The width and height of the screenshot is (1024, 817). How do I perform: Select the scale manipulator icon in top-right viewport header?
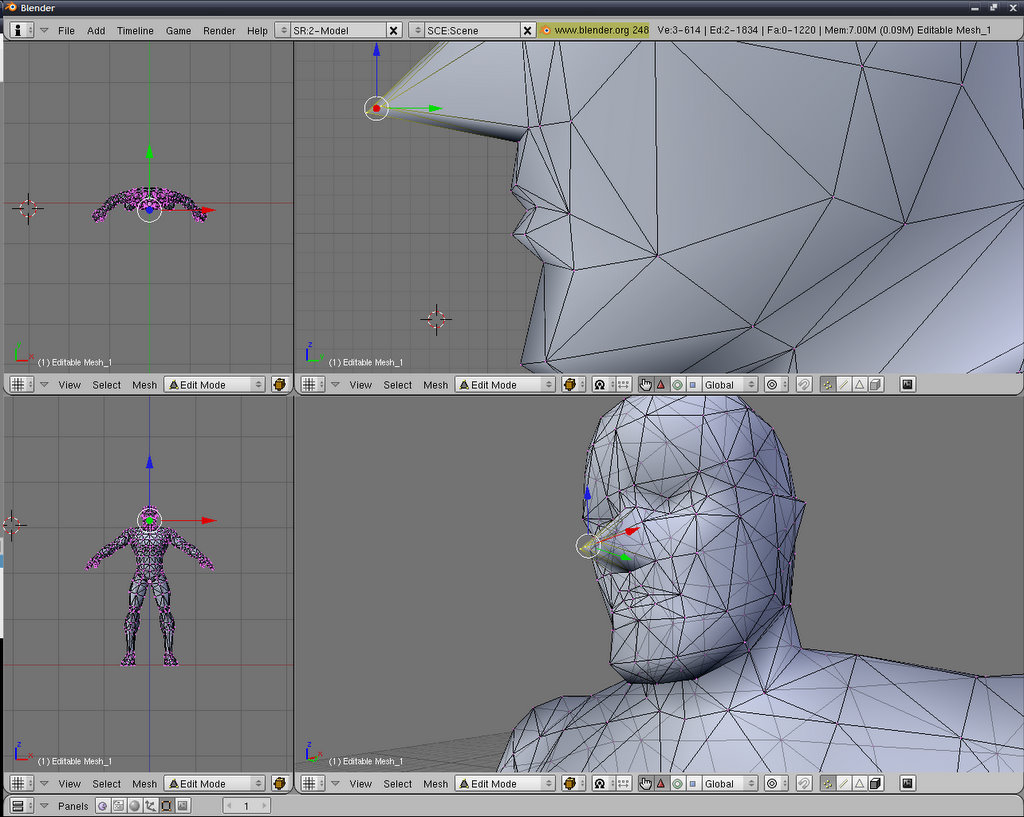(x=693, y=384)
